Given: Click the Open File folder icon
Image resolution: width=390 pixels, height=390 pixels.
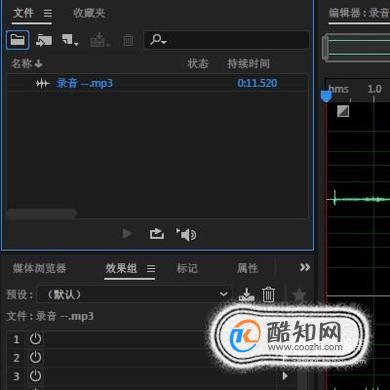Looking at the screenshot, I should click(x=17, y=40).
